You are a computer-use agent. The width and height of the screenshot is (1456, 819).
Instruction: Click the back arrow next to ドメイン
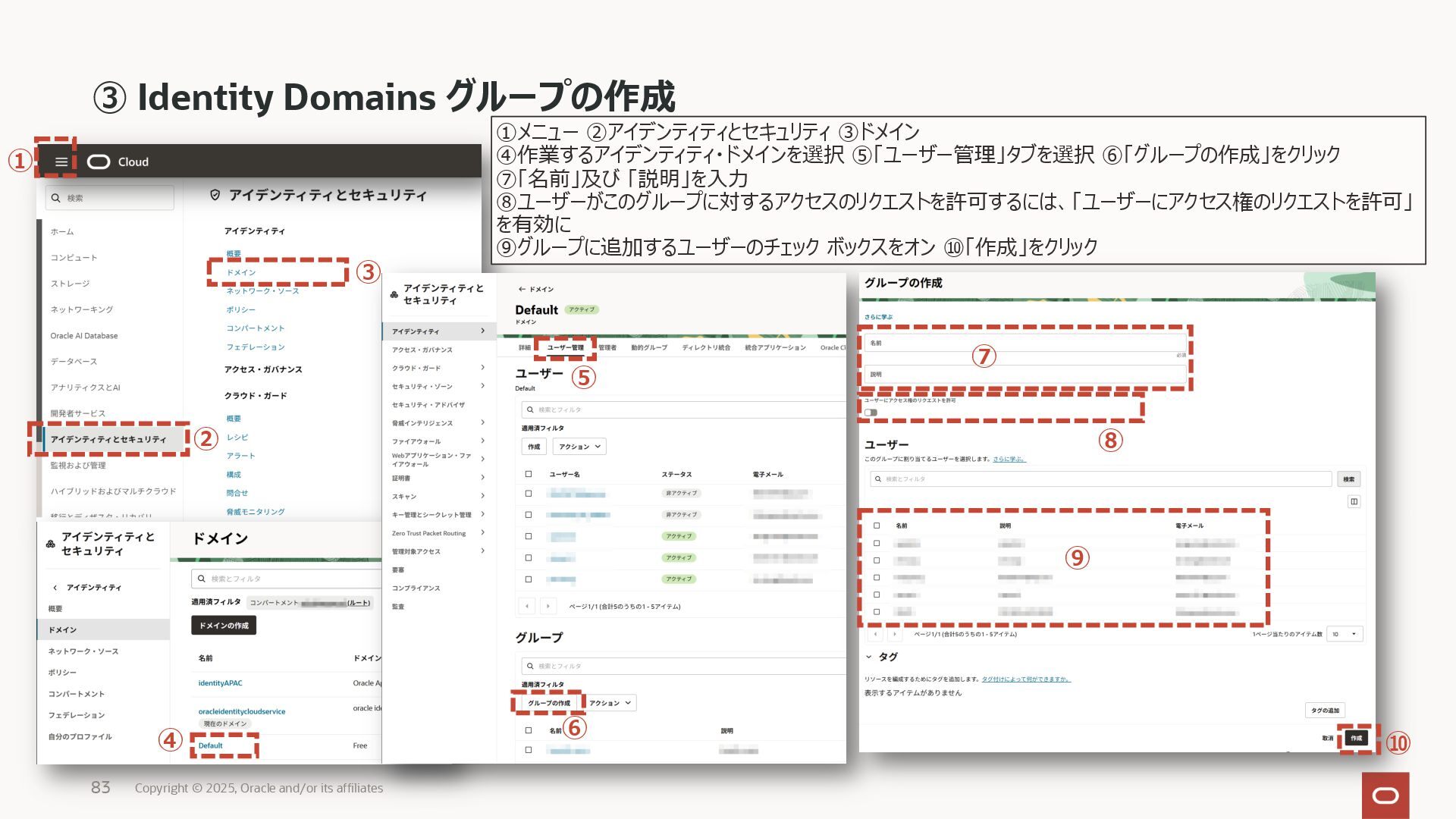522,289
